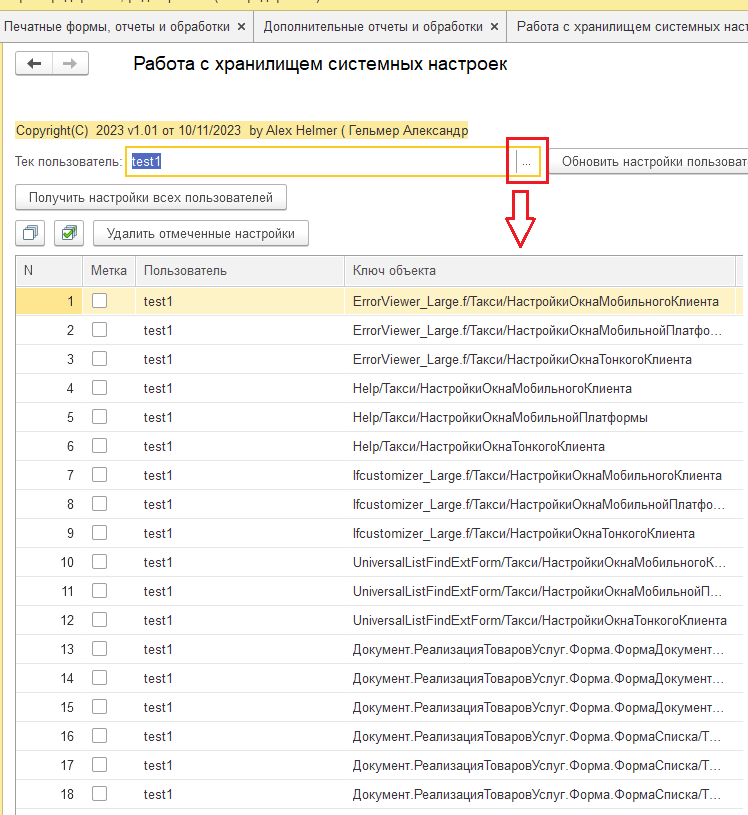Open user selection via the ellipsis button
Viewport: 748px width, 815px height.
coord(527,162)
